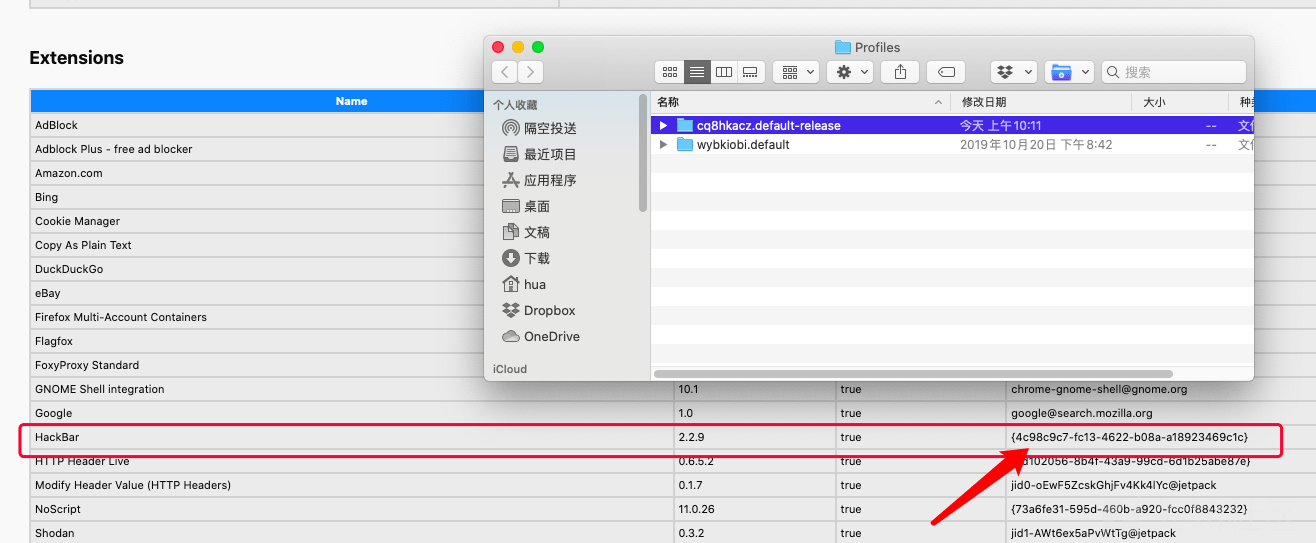Click the eBay extension row
The width and height of the screenshot is (1316, 543).
(256, 293)
